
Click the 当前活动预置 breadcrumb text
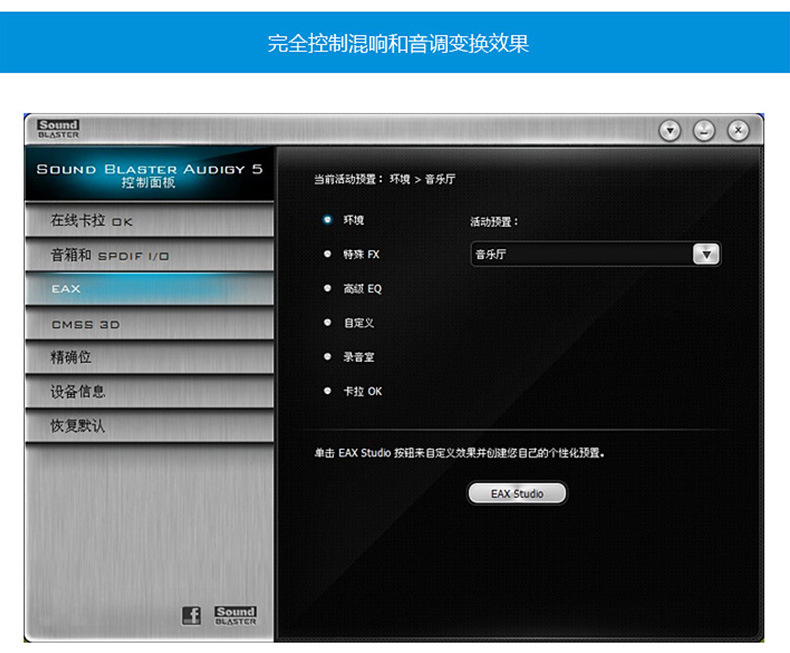pyautogui.click(x=384, y=179)
